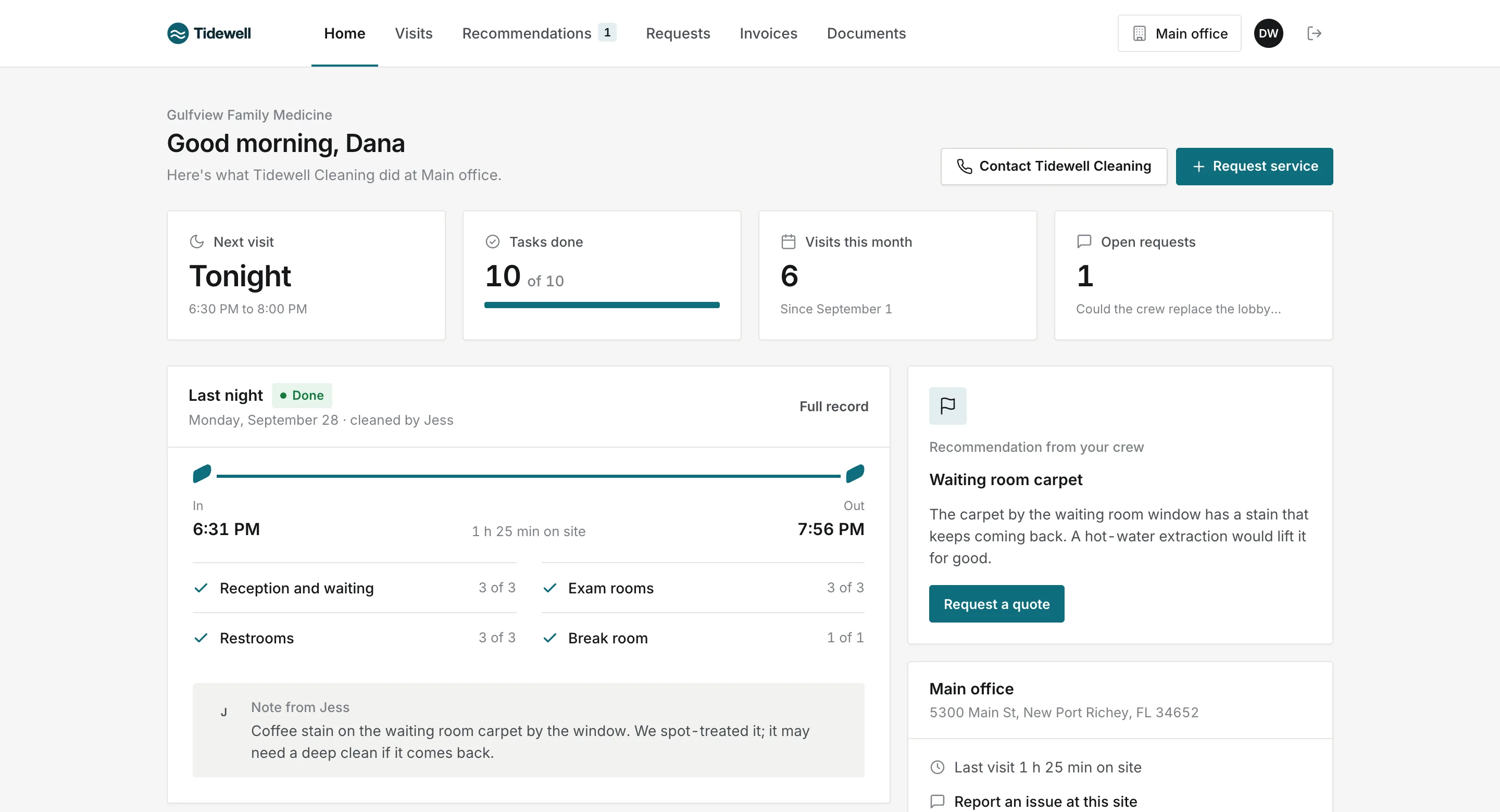Image resolution: width=1500 pixels, height=812 pixels.
Task: Click 'Last visit 1 h 25 min on site'
Action: pyautogui.click(x=1047, y=767)
